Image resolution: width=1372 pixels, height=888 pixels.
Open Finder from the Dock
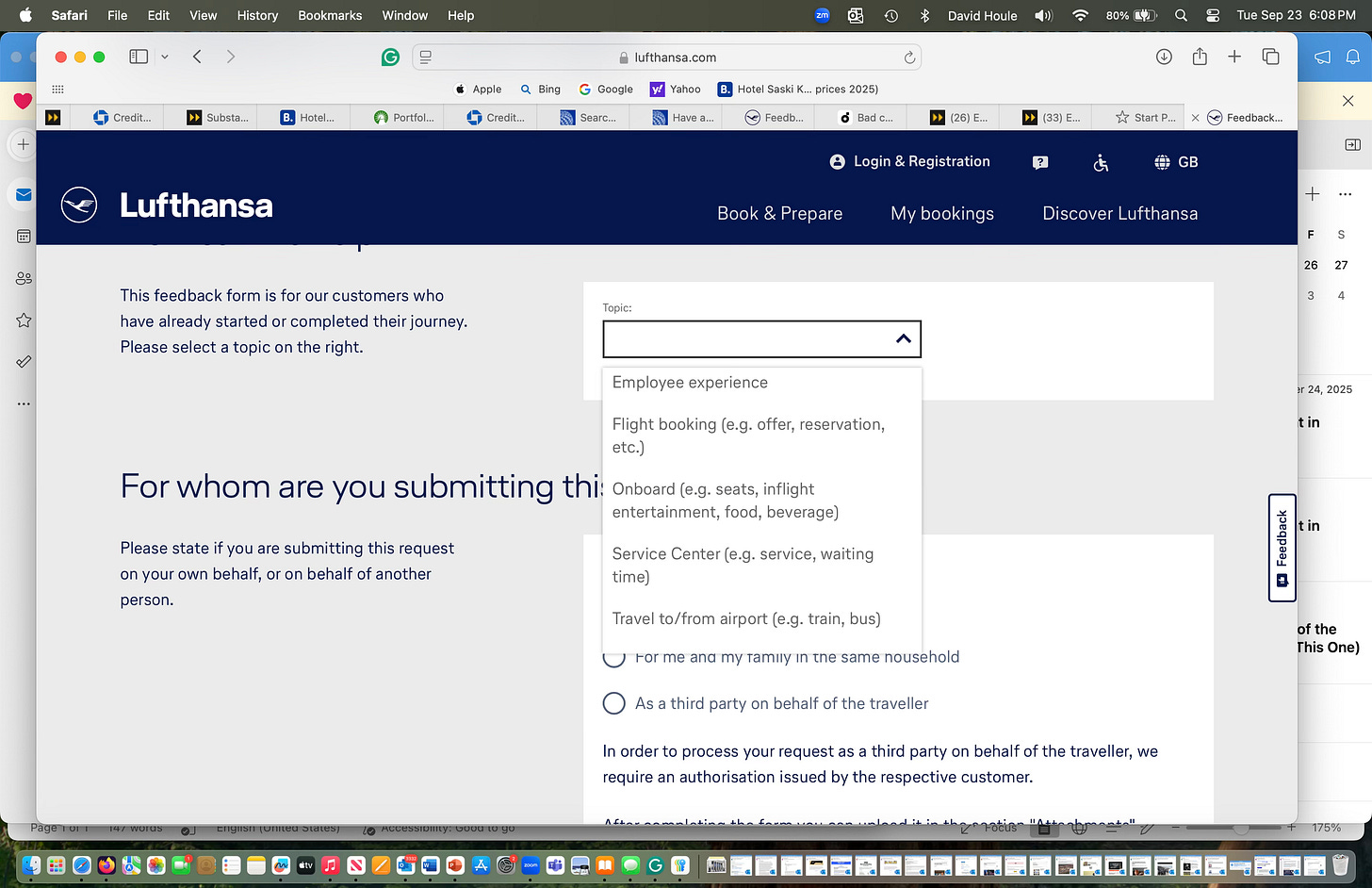click(x=31, y=864)
